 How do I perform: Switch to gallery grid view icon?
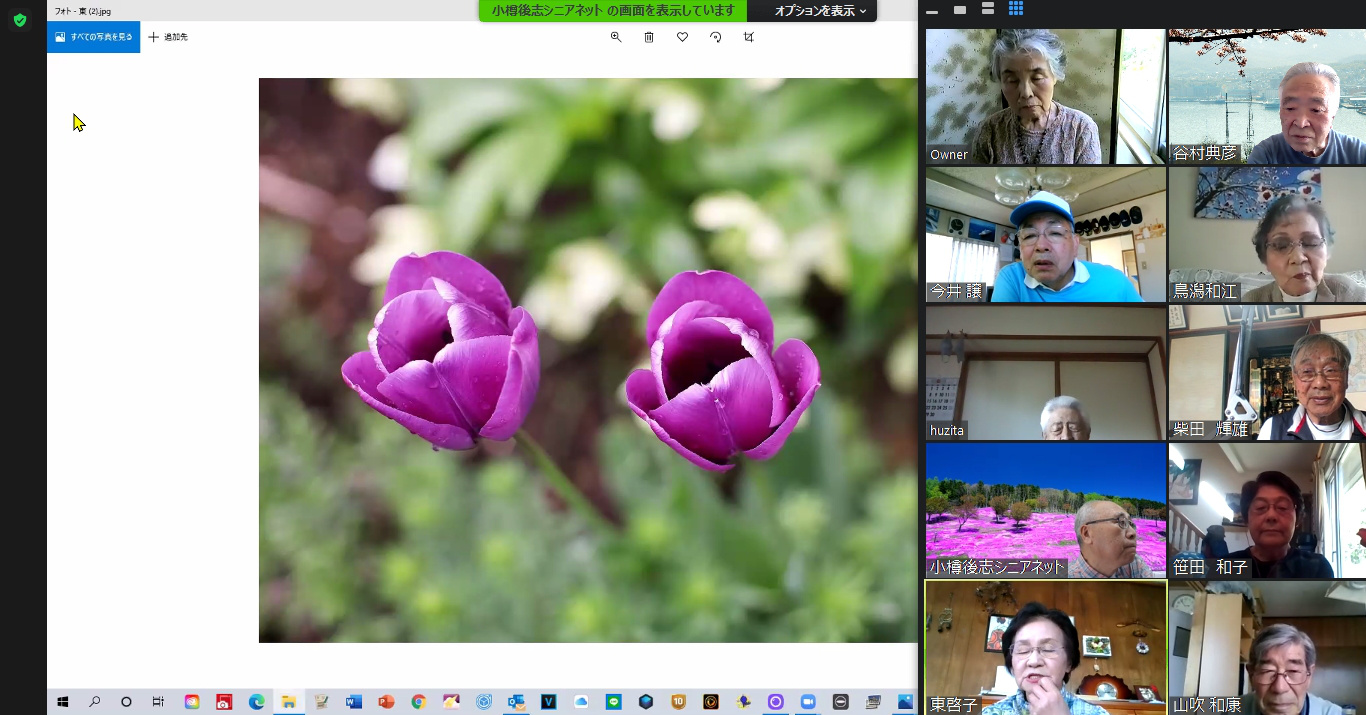point(1016,9)
